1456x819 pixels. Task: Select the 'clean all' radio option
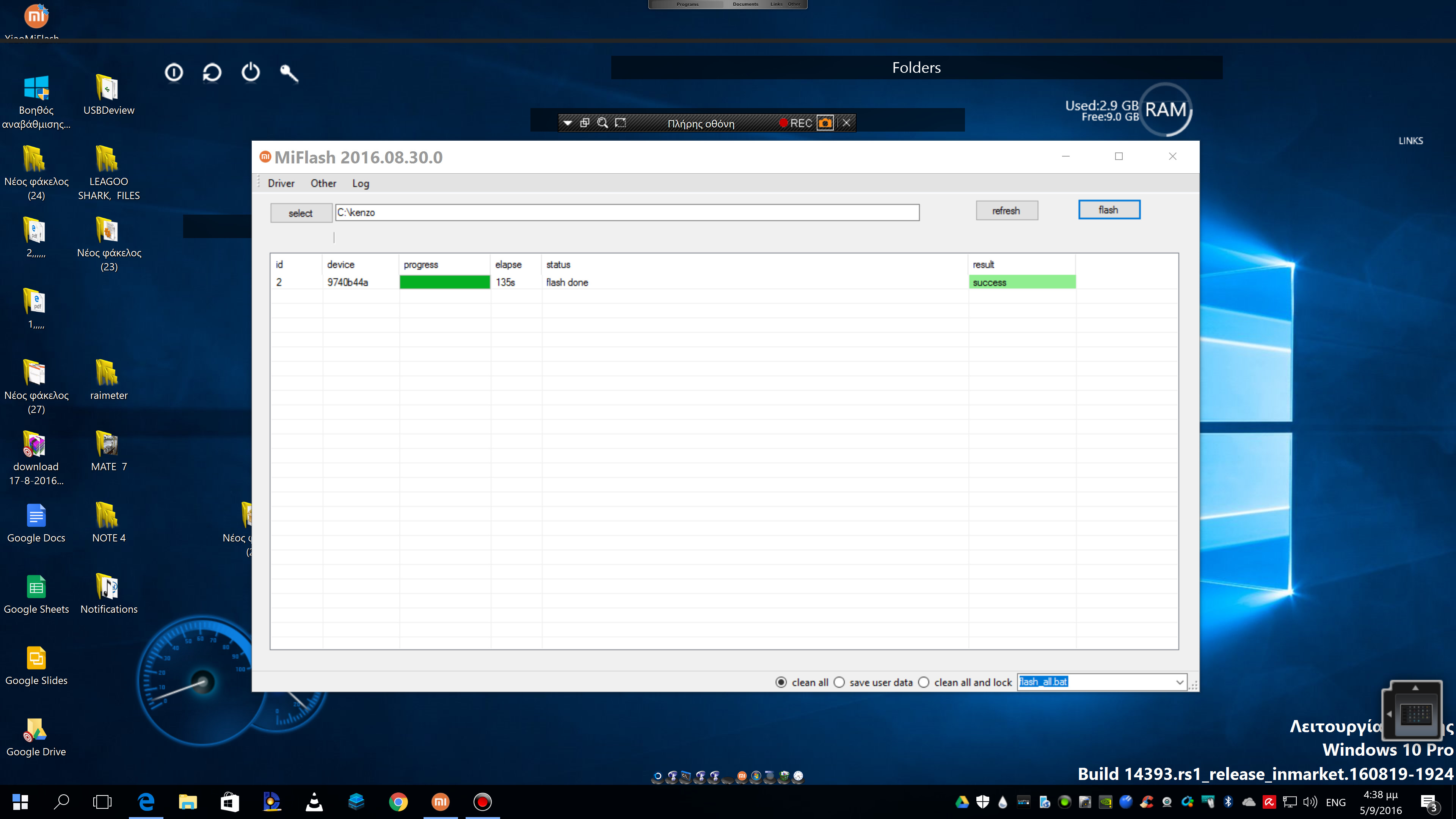coord(781,682)
